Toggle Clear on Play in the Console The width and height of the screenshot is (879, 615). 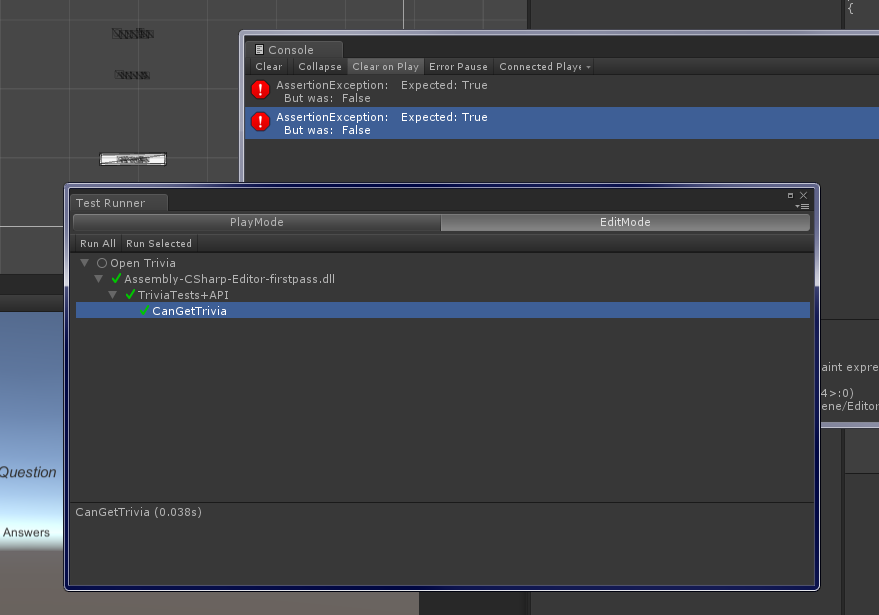(385, 66)
